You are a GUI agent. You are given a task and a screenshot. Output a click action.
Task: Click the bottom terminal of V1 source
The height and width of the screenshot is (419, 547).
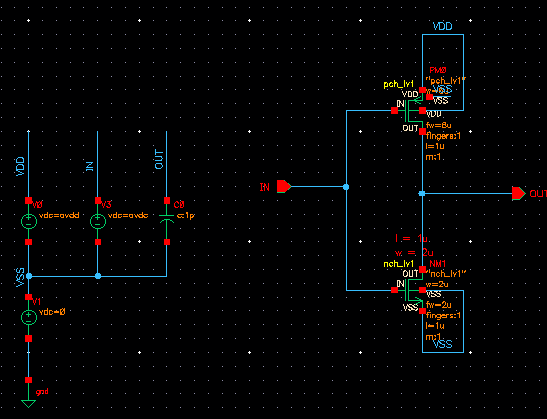tap(29, 338)
